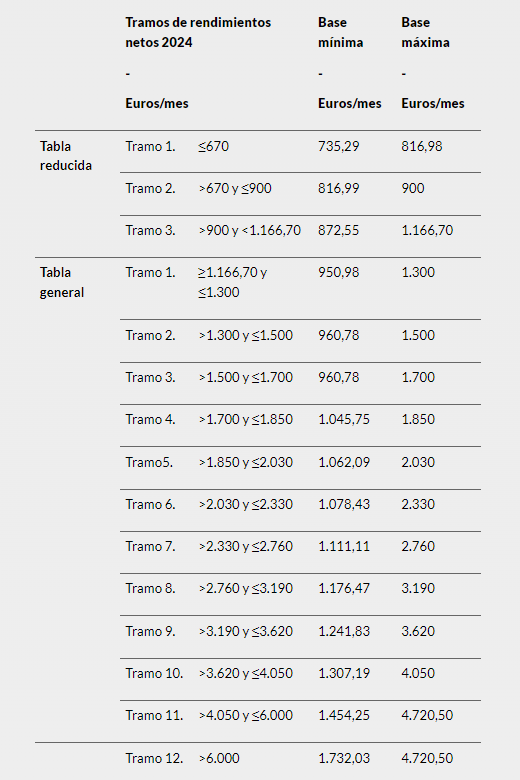Click the 'Tabla general' row label
Image resolution: width=520 pixels, height=780 pixels.
coord(62,282)
